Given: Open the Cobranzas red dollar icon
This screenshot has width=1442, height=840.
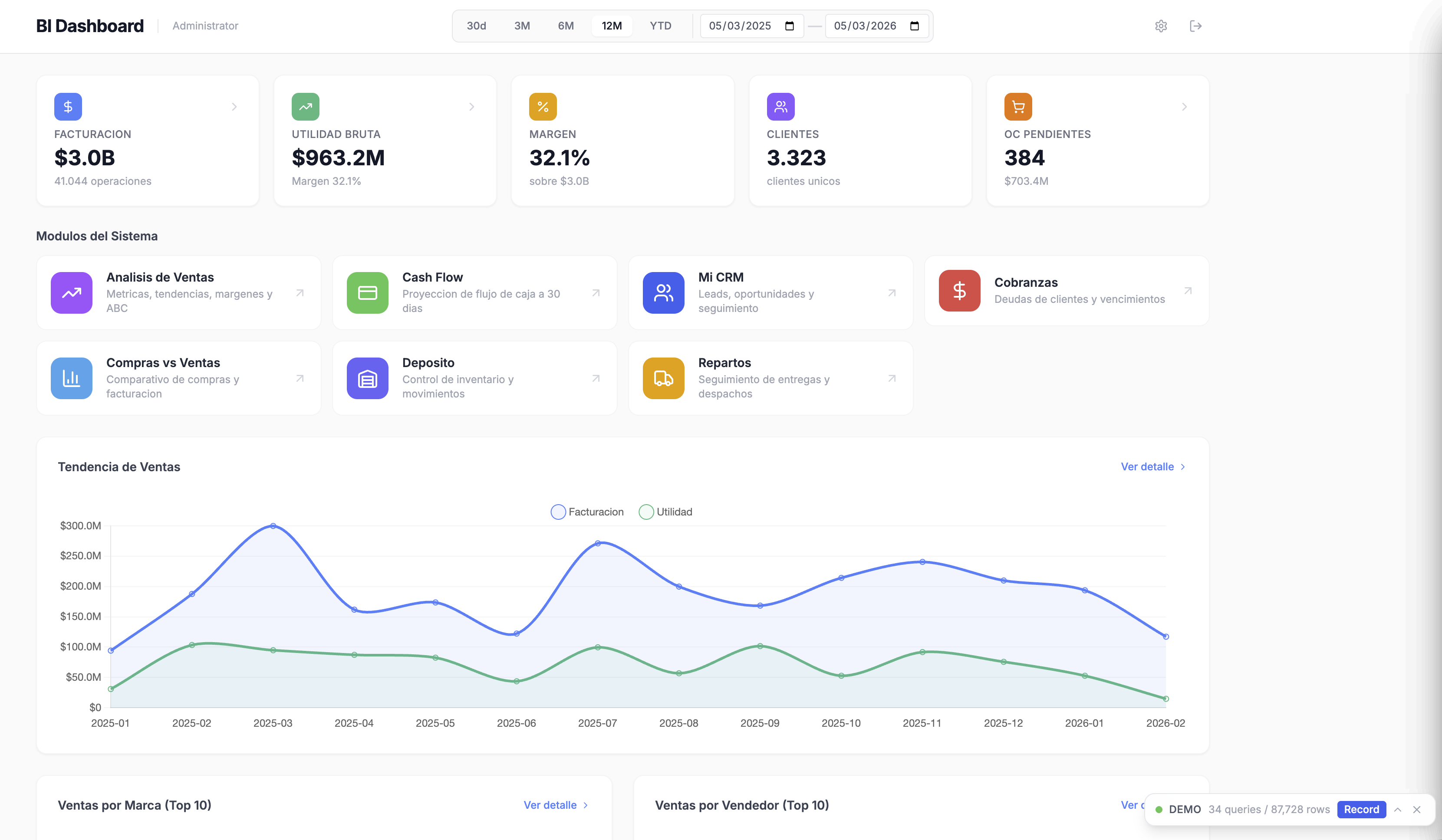Looking at the screenshot, I should click(x=959, y=290).
